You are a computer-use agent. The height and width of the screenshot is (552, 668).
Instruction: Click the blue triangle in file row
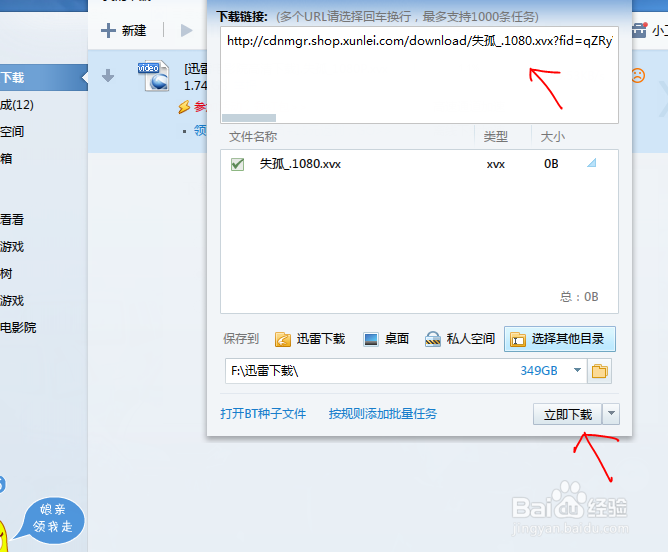click(x=591, y=163)
